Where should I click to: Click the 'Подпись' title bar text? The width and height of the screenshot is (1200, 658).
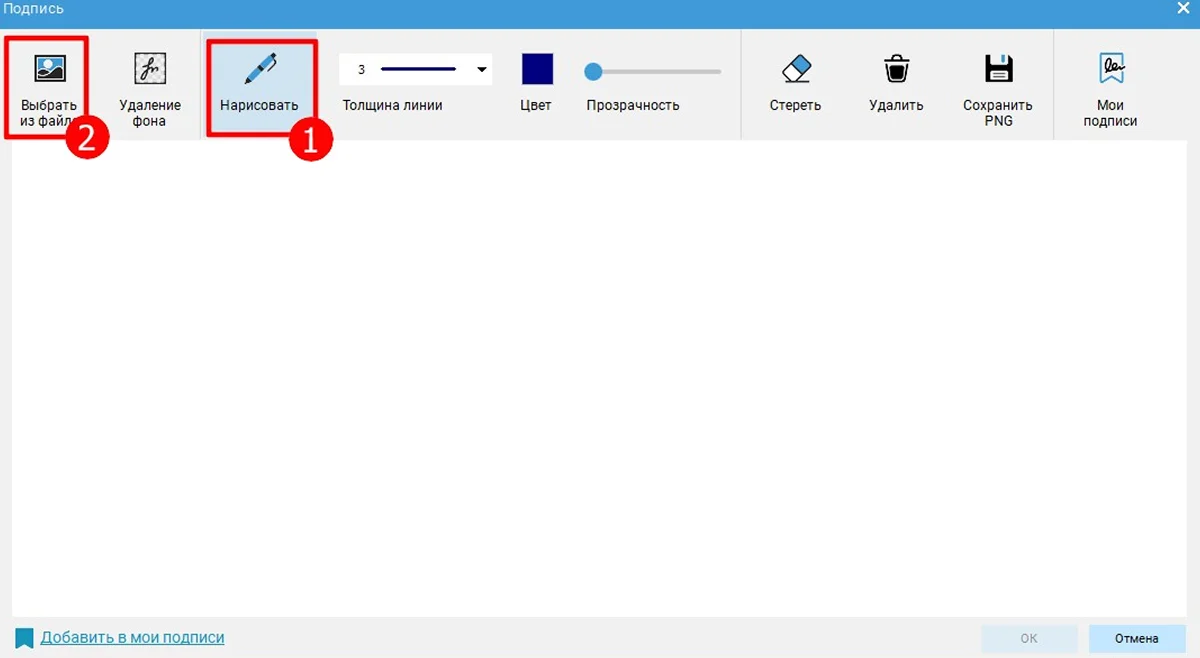pyautogui.click(x=34, y=9)
